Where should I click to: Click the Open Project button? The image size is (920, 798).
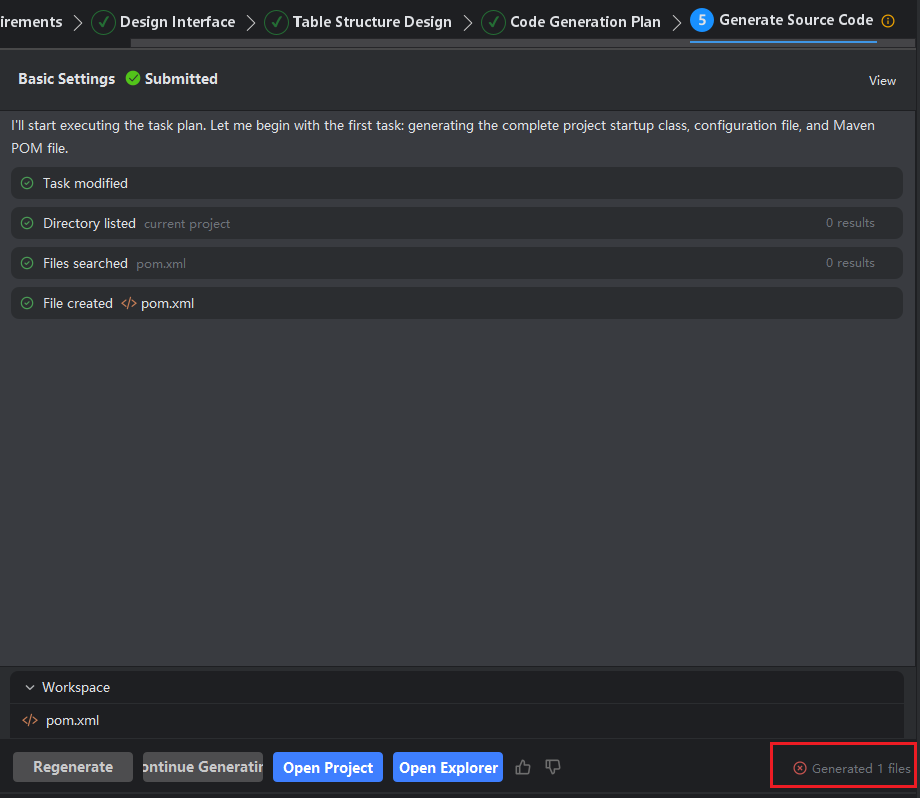click(x=328, y=767)
